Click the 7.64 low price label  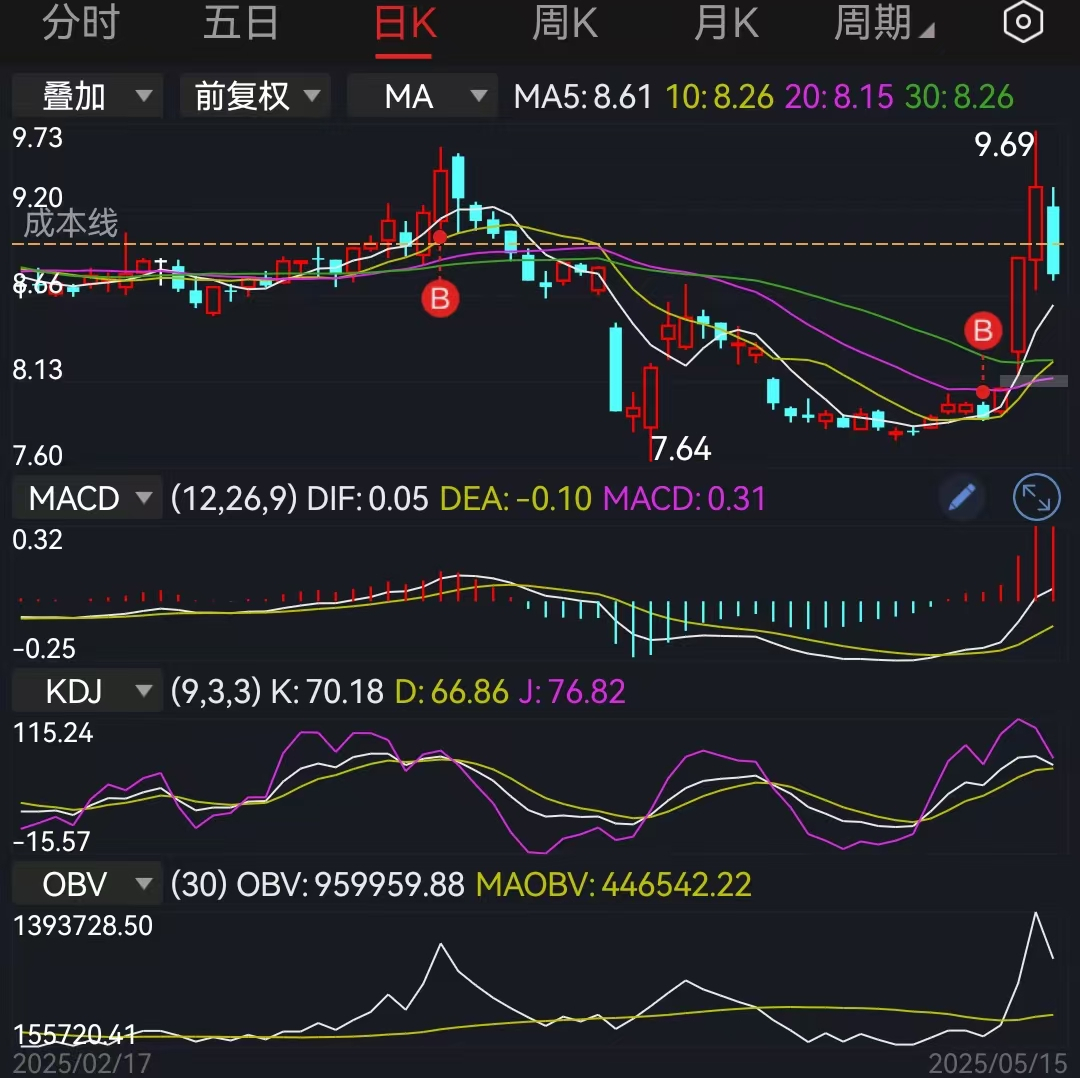(679, 449)
